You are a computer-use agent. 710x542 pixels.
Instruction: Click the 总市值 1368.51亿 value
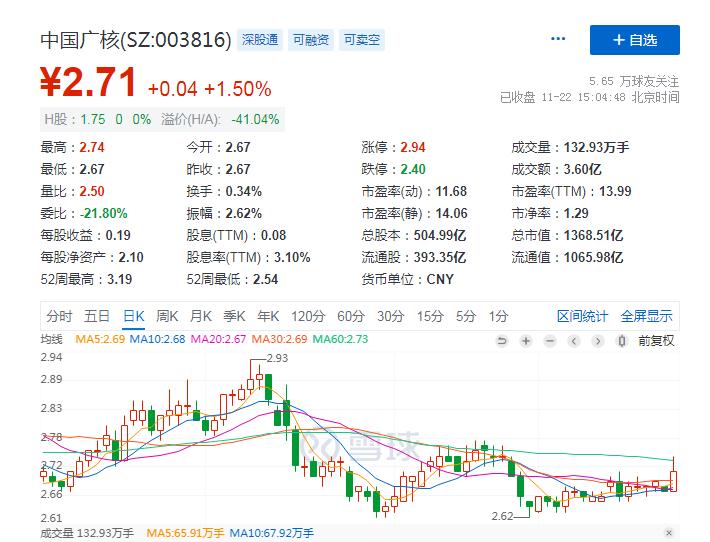coord(594,235)
